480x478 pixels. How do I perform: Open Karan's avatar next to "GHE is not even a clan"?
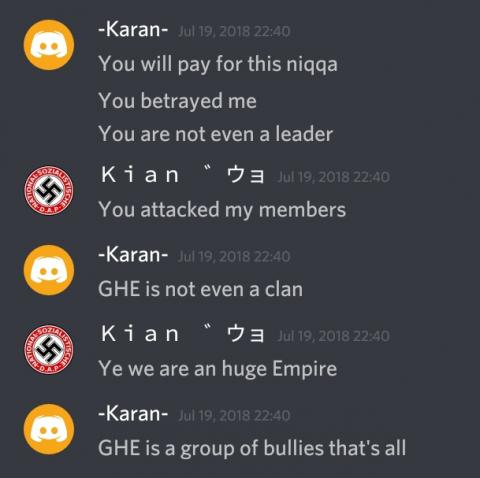(49, 270)
